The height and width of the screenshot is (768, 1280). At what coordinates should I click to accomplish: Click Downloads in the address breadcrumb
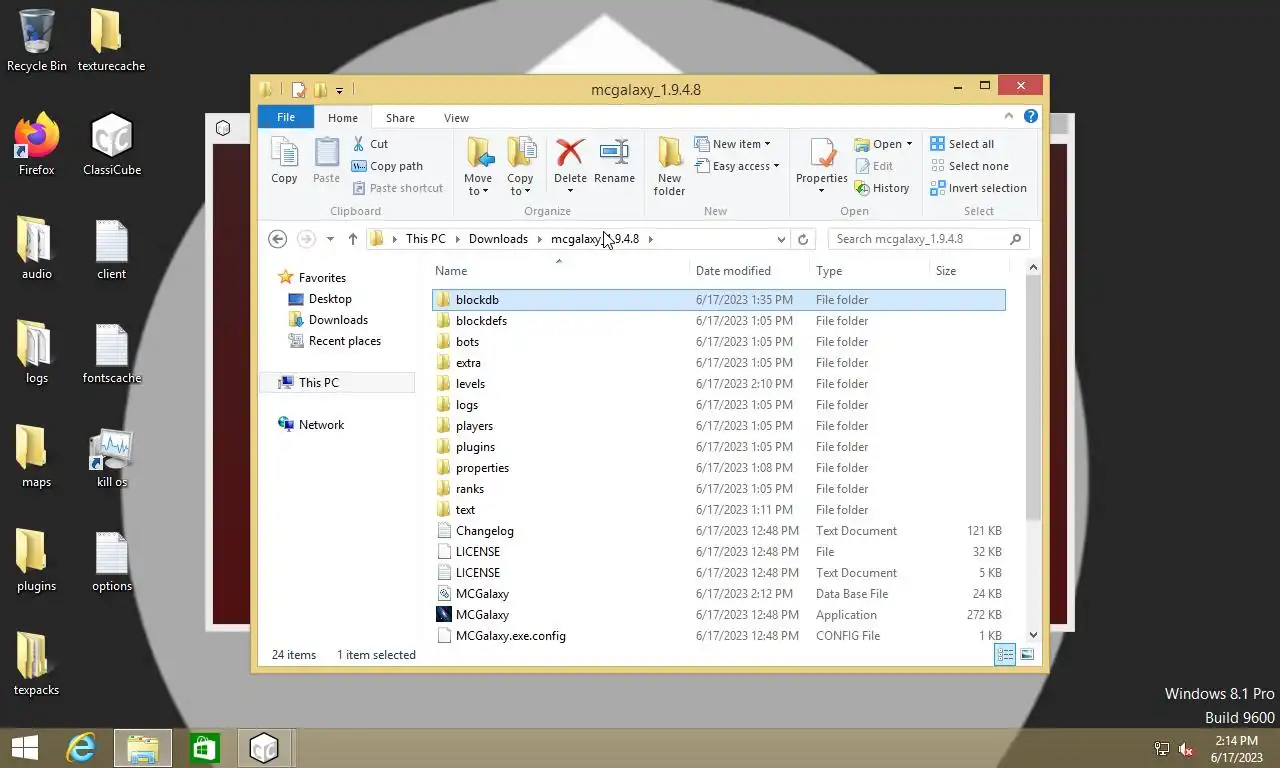[x=498, y=239]
